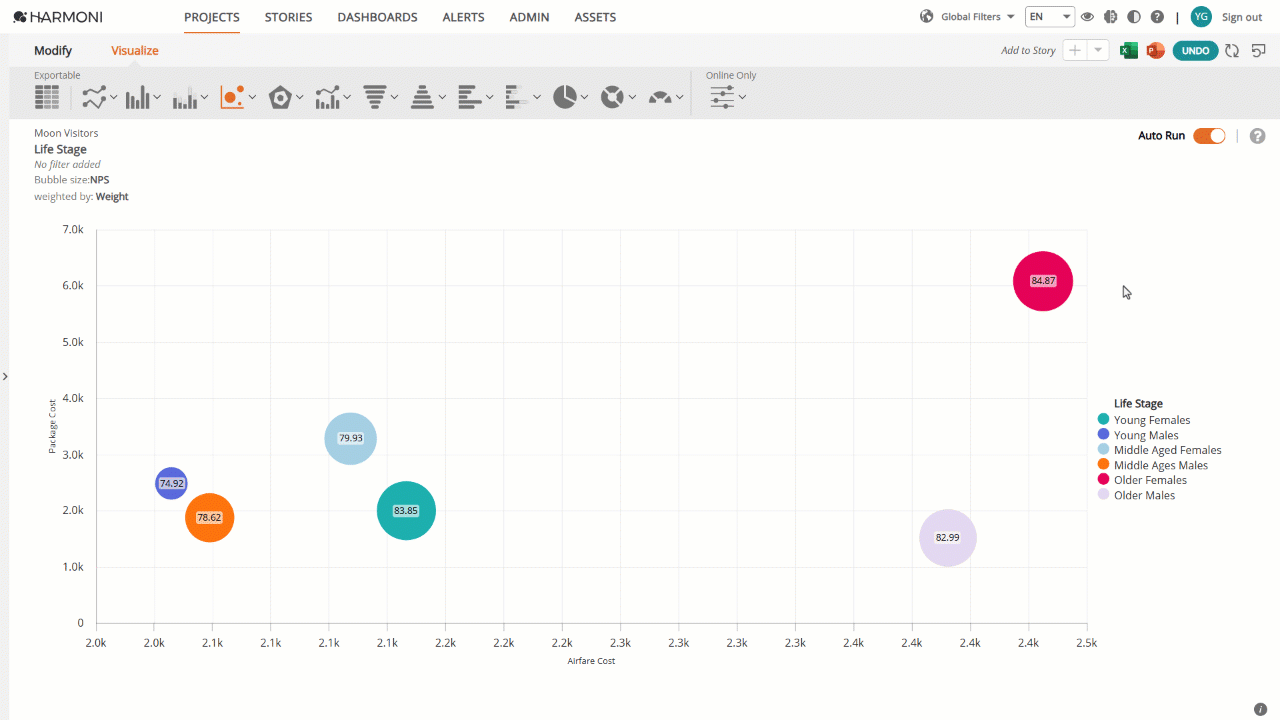Click the plus button for Add to Story

[1075, 50]
